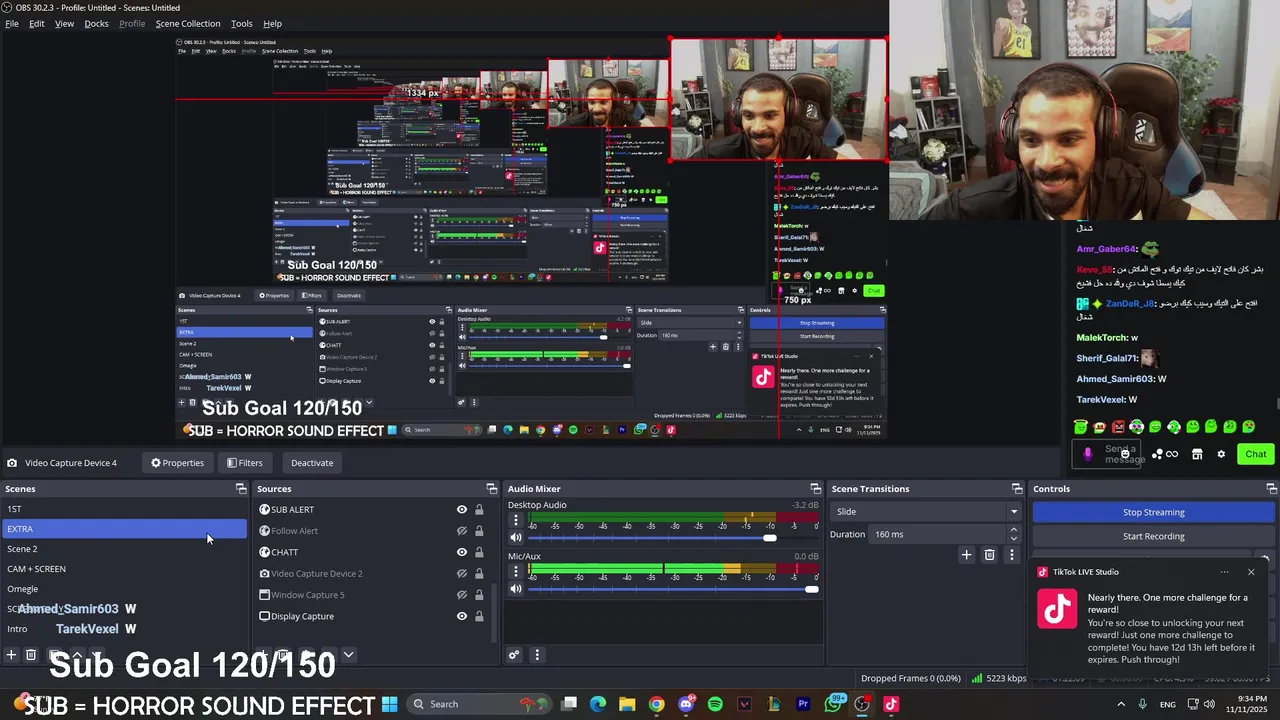Undock the Scenes panel
Screen dimensions: 1280x720
tap(240, 489)
